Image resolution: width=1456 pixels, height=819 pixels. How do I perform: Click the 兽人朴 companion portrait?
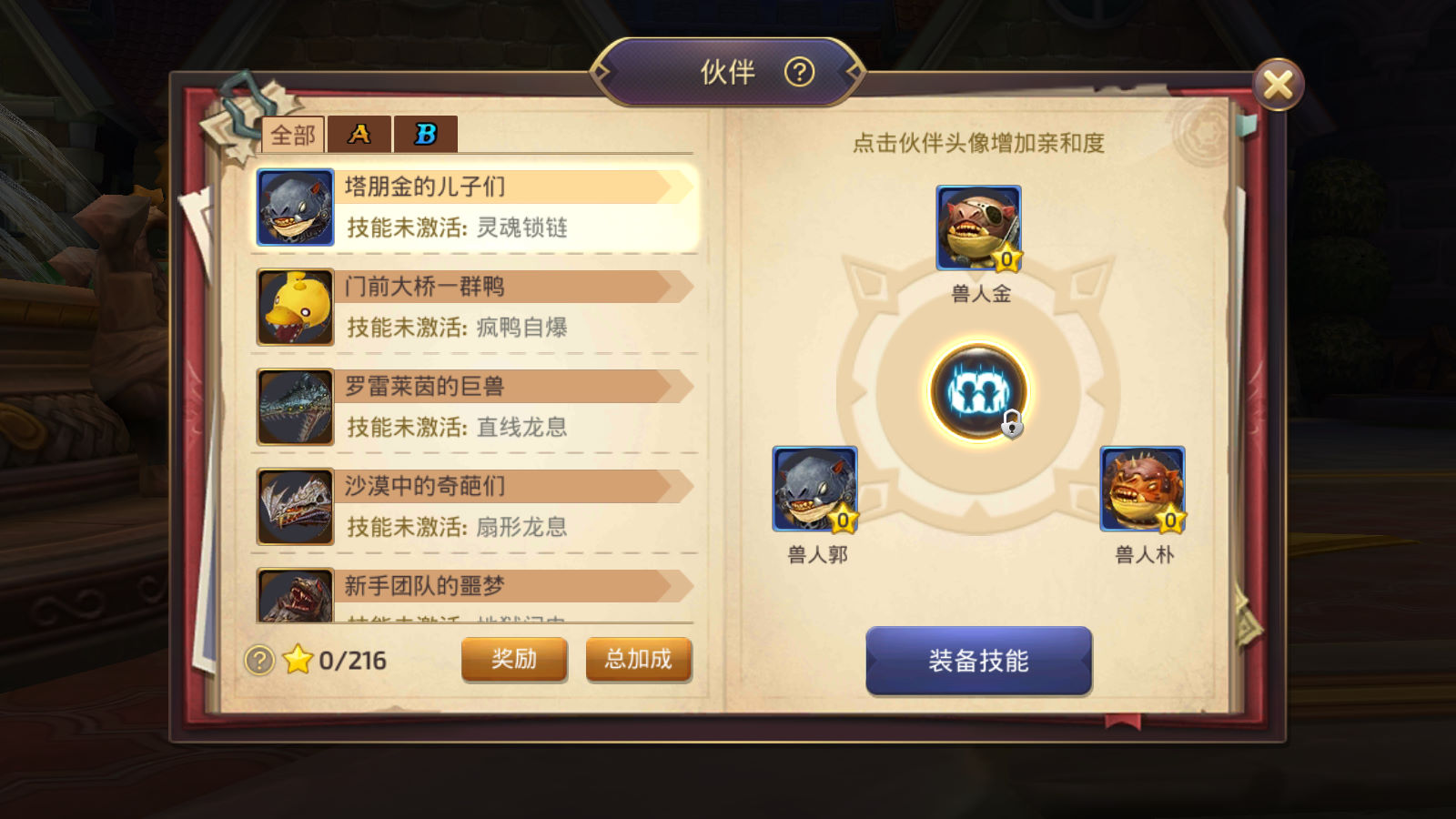pyautogui.click(x=1142, y=489)
